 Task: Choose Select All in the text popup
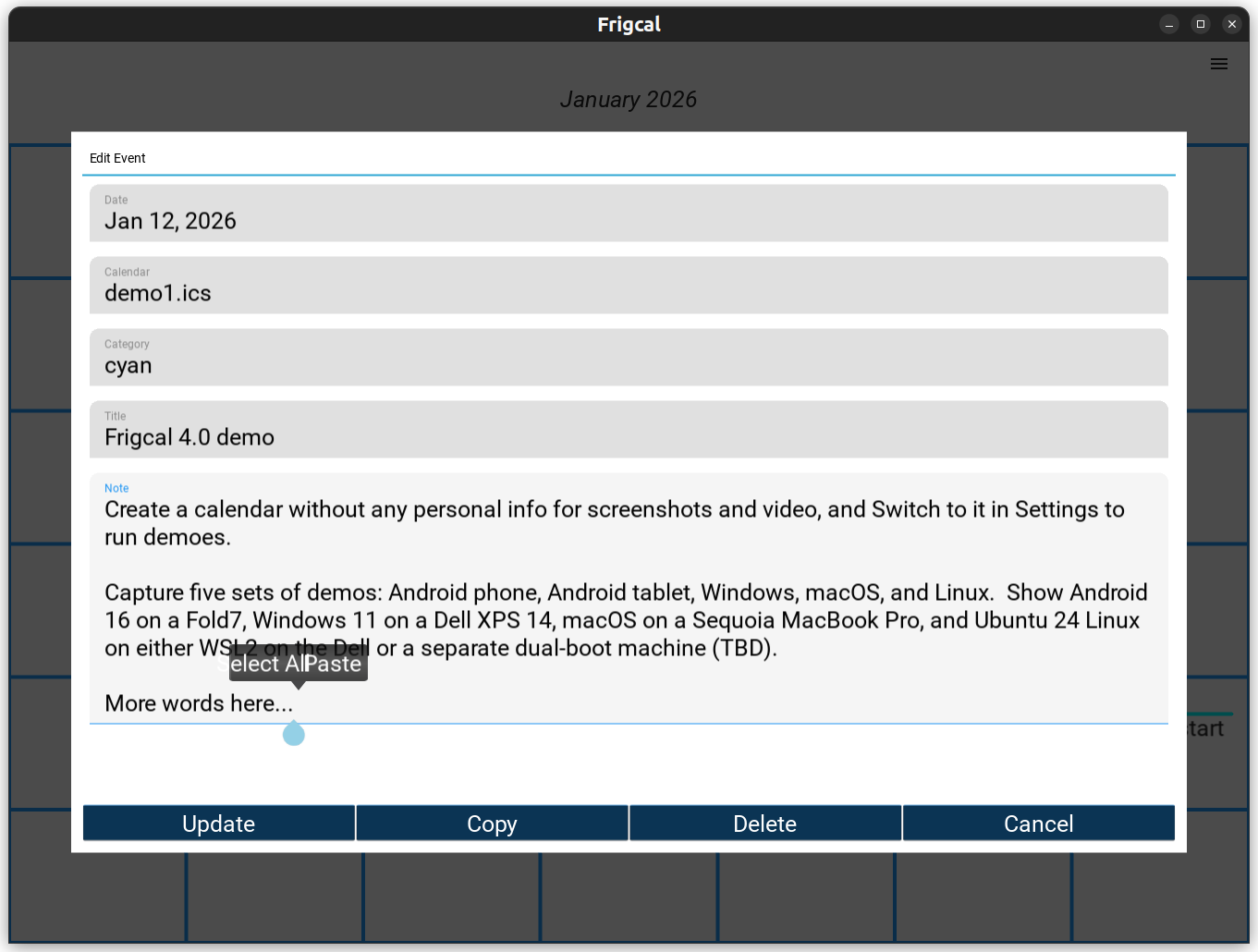[263, 665]
